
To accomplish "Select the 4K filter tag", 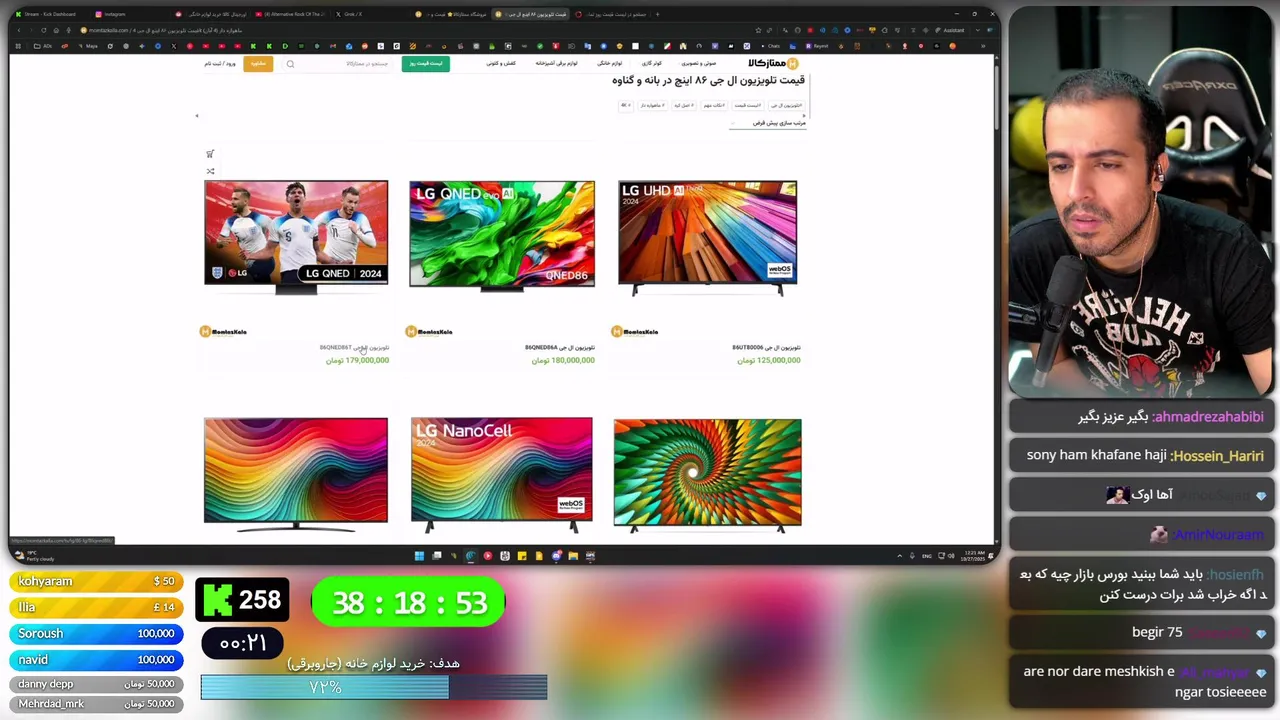I will 625,105.
